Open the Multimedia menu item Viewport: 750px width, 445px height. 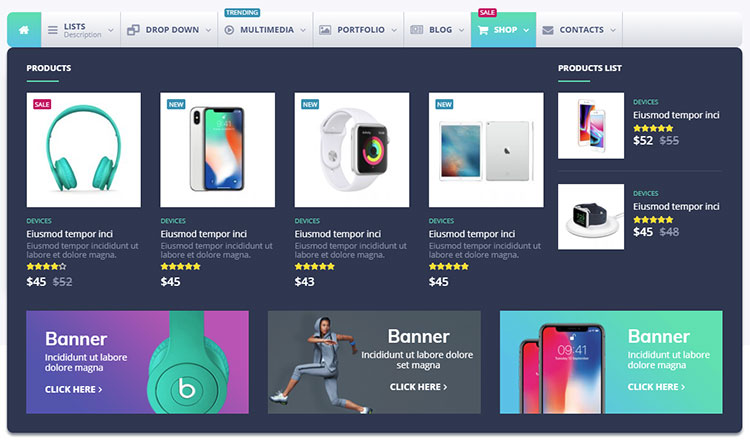pyautogui.click(x=265, y=30)
